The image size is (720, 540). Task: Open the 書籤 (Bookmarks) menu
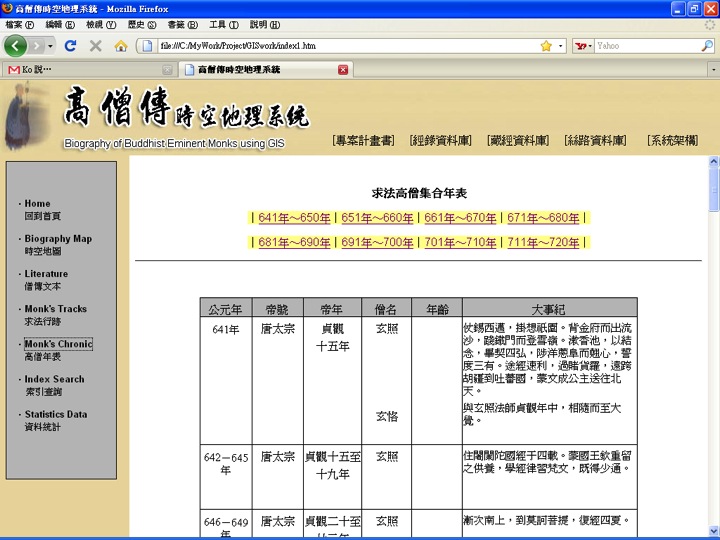point(182,25)
